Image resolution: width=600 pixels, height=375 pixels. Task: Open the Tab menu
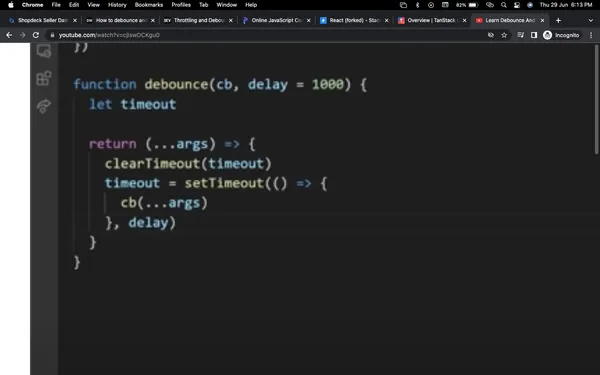point(204,5)
